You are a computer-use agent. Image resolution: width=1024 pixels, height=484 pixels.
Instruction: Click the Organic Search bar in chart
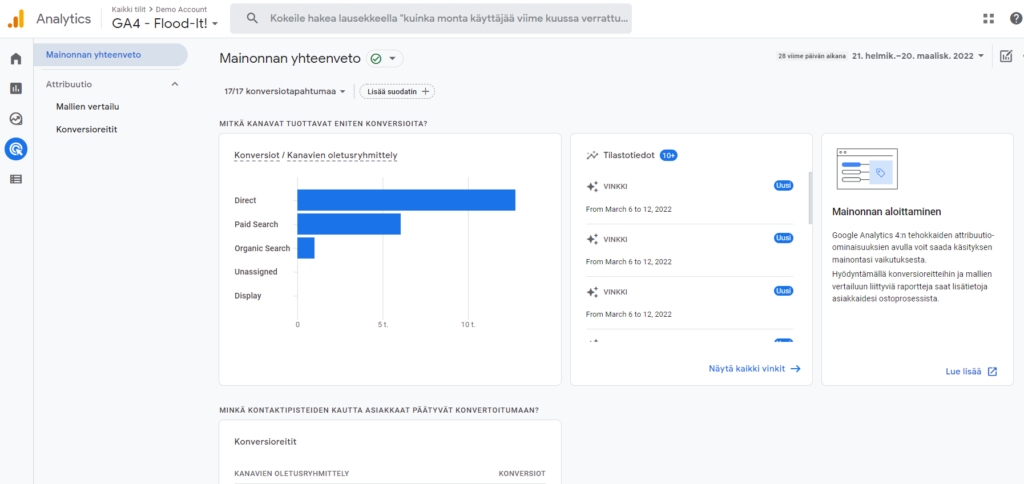click(x=306, y=248)
